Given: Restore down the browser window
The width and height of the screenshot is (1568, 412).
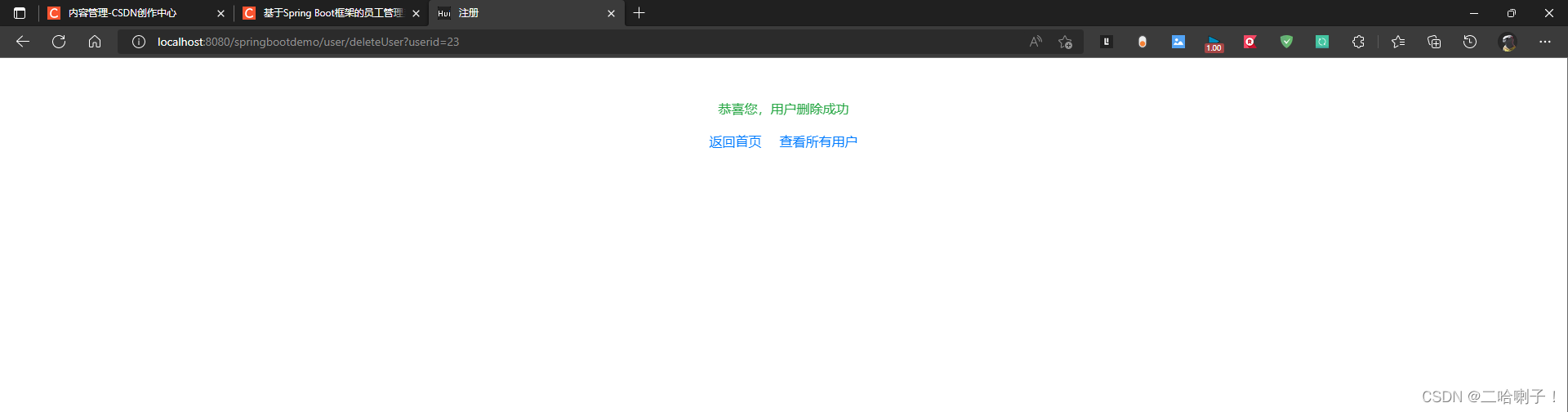Looking at the screenshot, I should pos(1512,13).
